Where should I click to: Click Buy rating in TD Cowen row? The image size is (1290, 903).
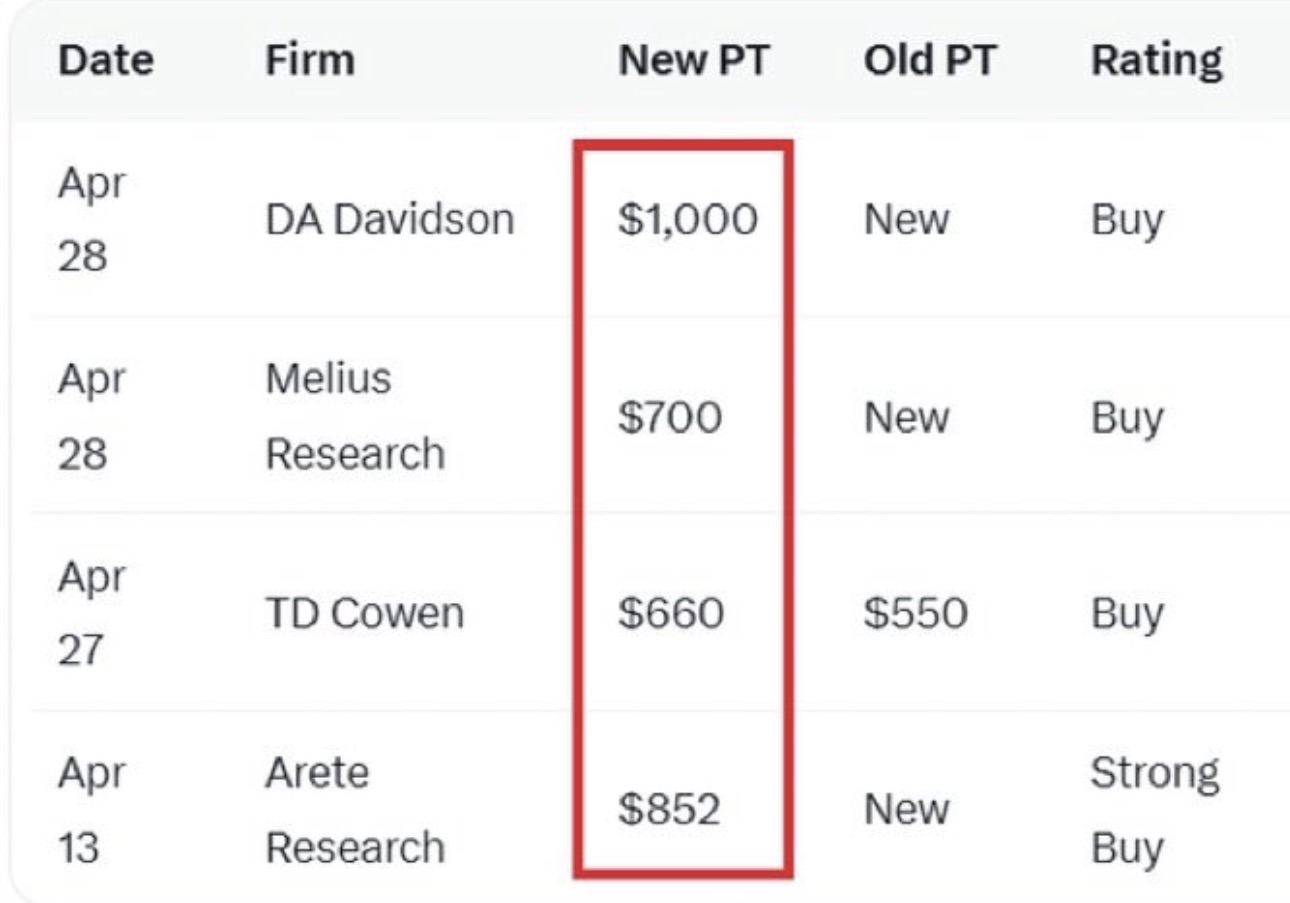(1127, 613)
